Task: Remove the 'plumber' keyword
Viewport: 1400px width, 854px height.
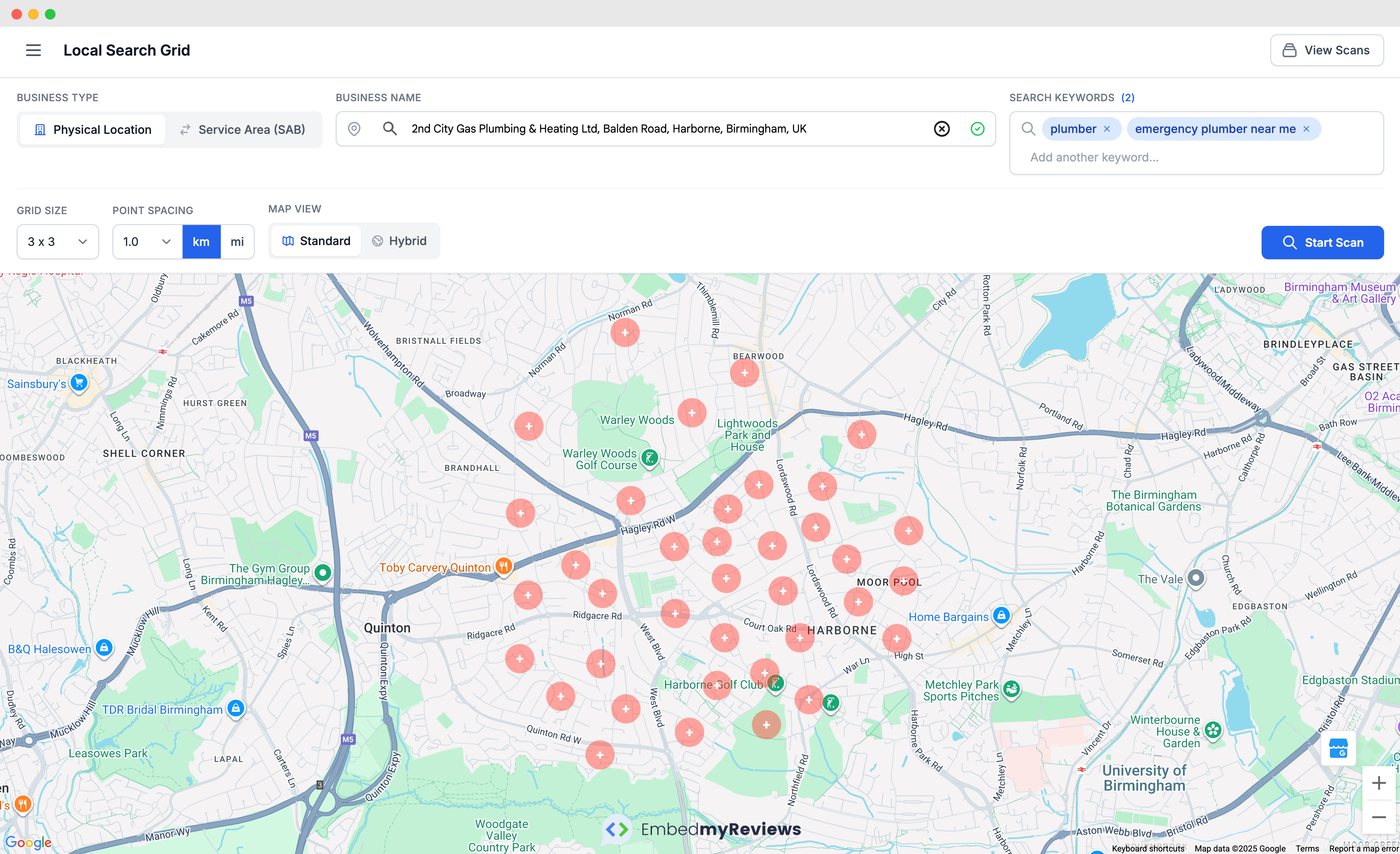Action: click(1107, 129)
